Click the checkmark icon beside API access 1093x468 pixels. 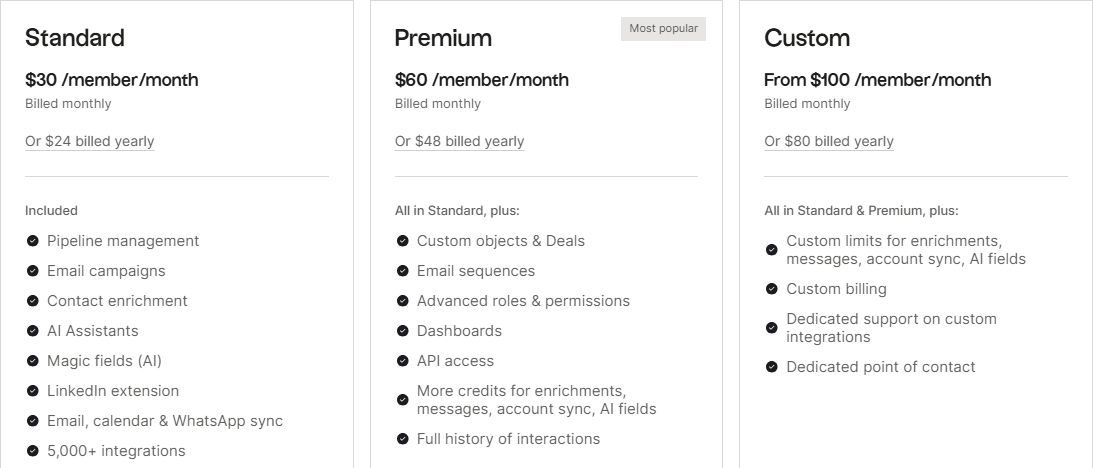pos(403,361)
